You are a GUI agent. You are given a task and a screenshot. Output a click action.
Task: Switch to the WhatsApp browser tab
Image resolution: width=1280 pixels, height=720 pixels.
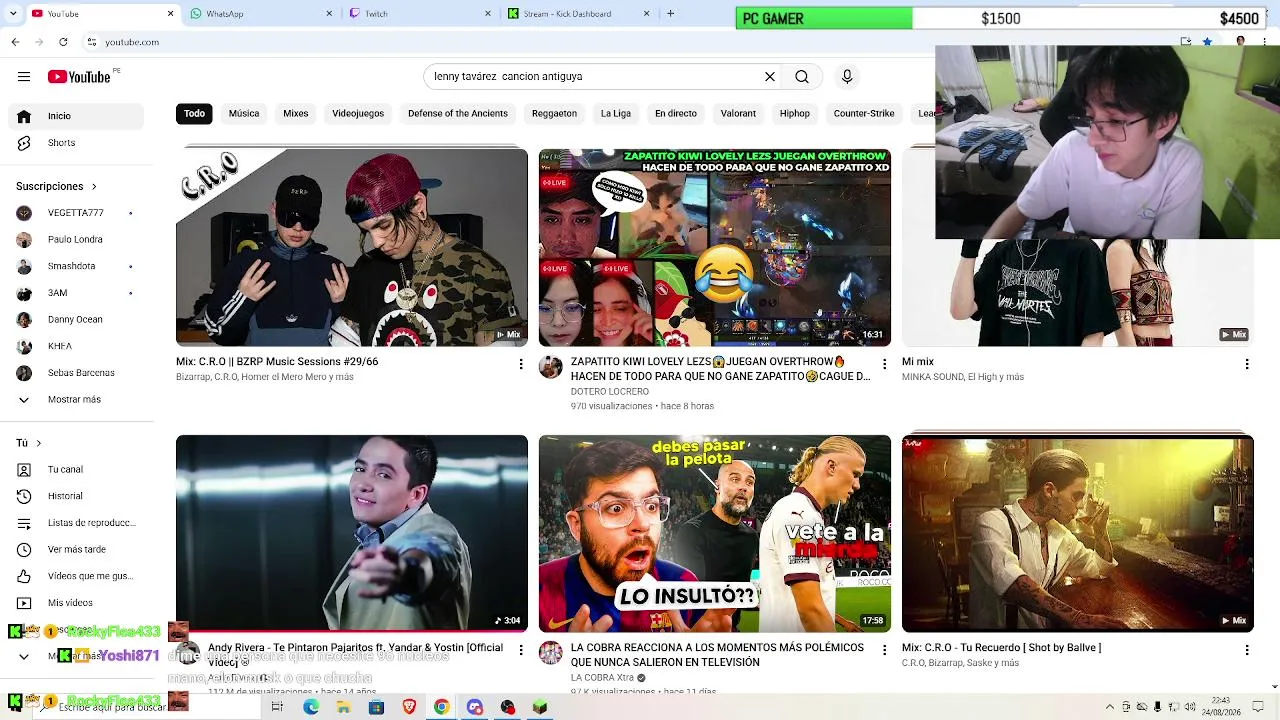[x=260, y=14]
